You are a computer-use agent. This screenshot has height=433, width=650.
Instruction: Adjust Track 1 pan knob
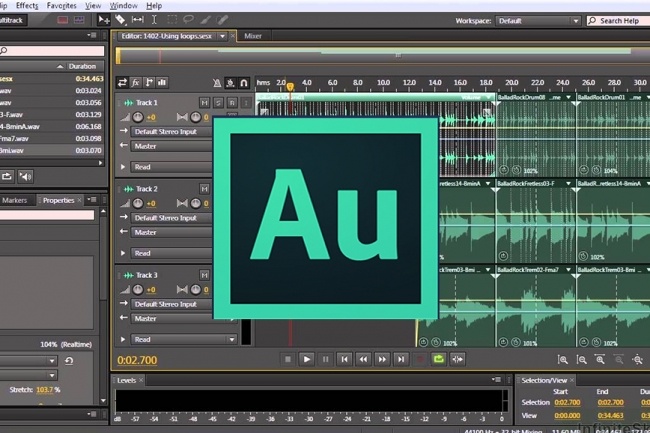pos(195,117)
